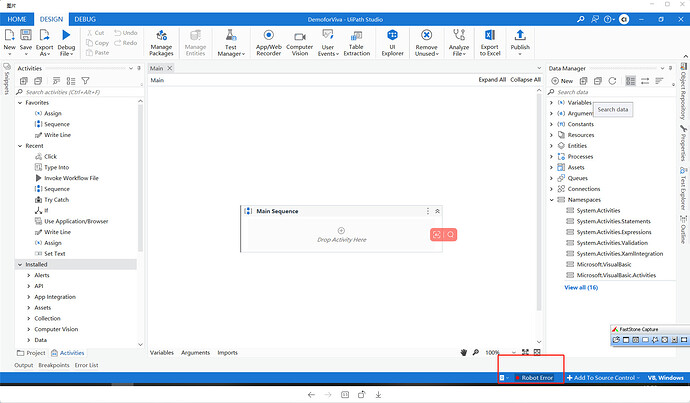This screenshot has width=690, height=403.
Task: Click View all (16) link
Action: tap(581, 287)
